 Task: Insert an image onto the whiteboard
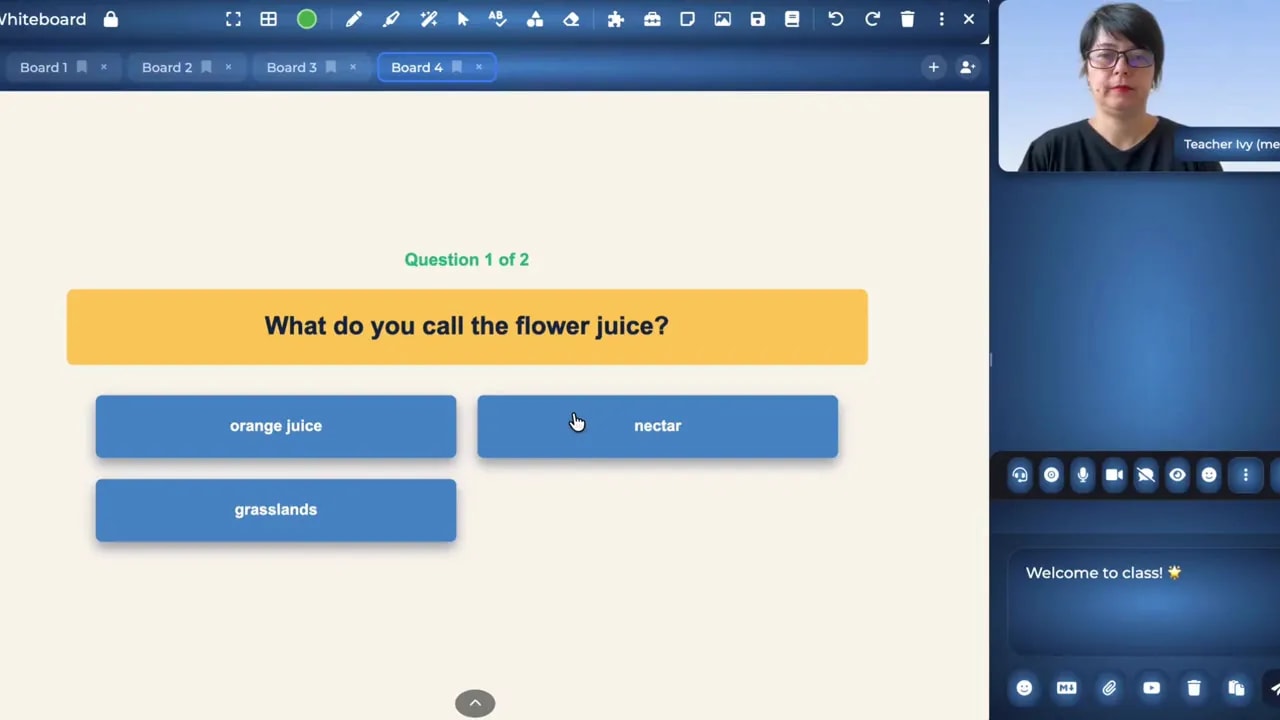tap(722, 19)
